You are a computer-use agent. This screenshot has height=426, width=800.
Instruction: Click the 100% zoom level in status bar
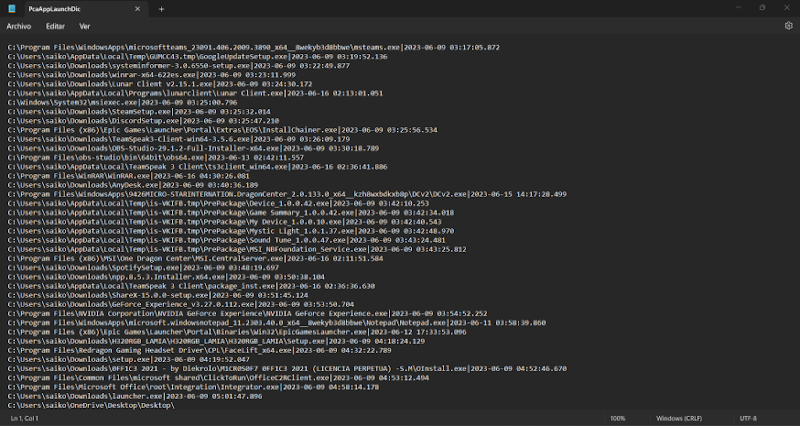tap(617, 418)
